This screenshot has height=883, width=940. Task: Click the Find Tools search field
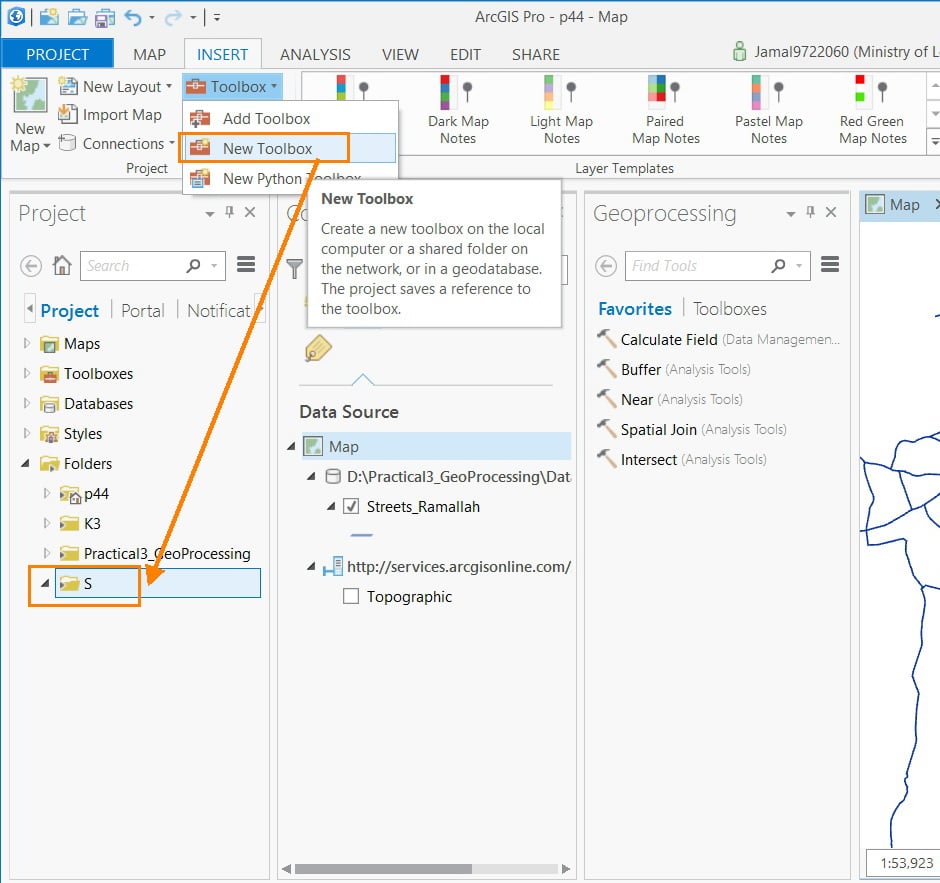click(717, 266)
